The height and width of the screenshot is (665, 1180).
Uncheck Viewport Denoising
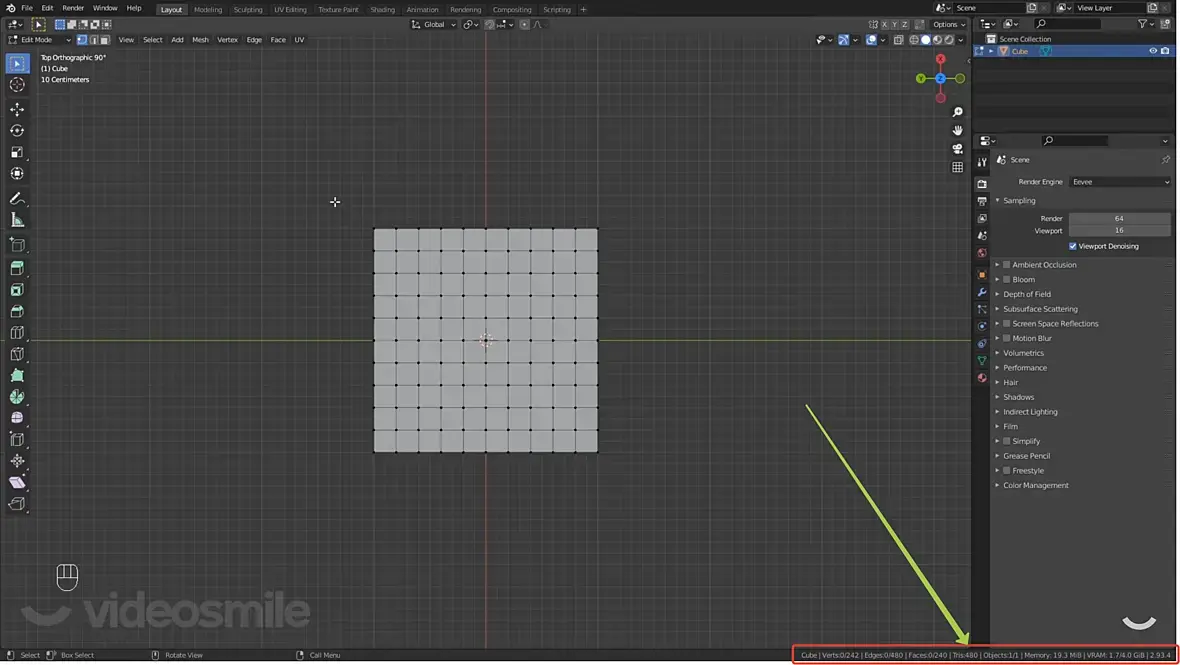[x=1072, y=246]
